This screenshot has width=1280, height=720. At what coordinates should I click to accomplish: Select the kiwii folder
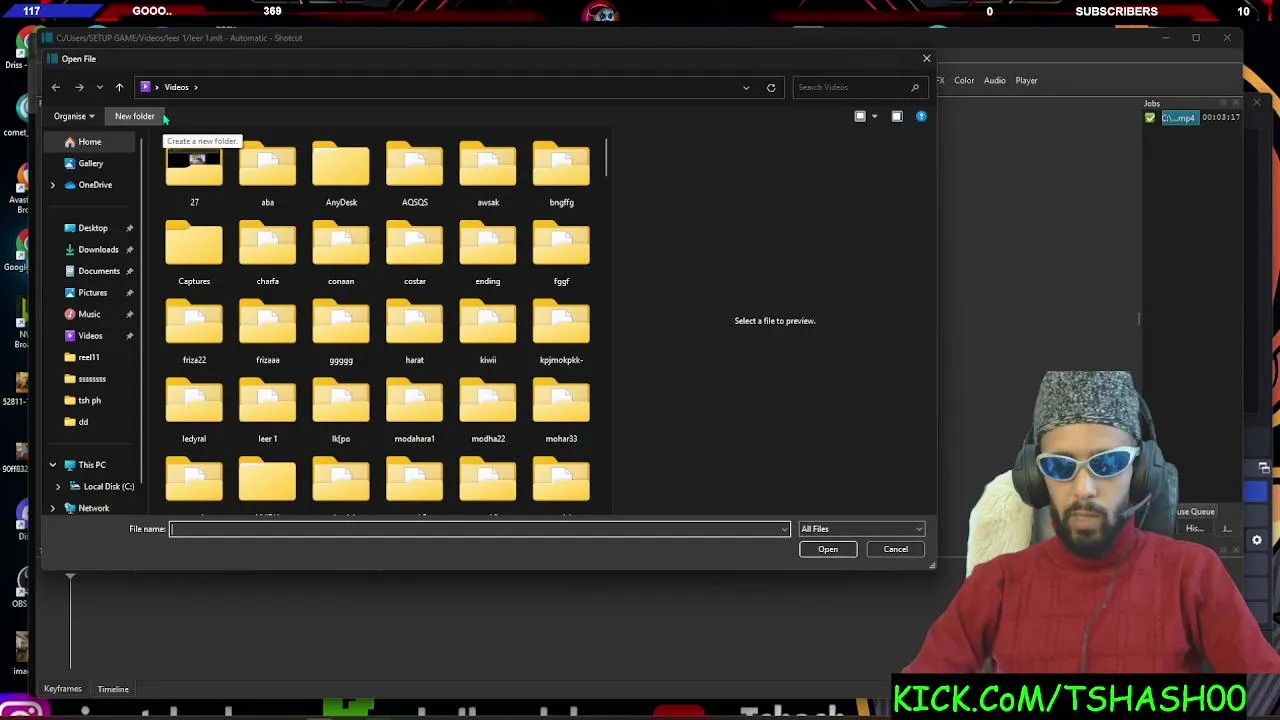click(488, 333)
